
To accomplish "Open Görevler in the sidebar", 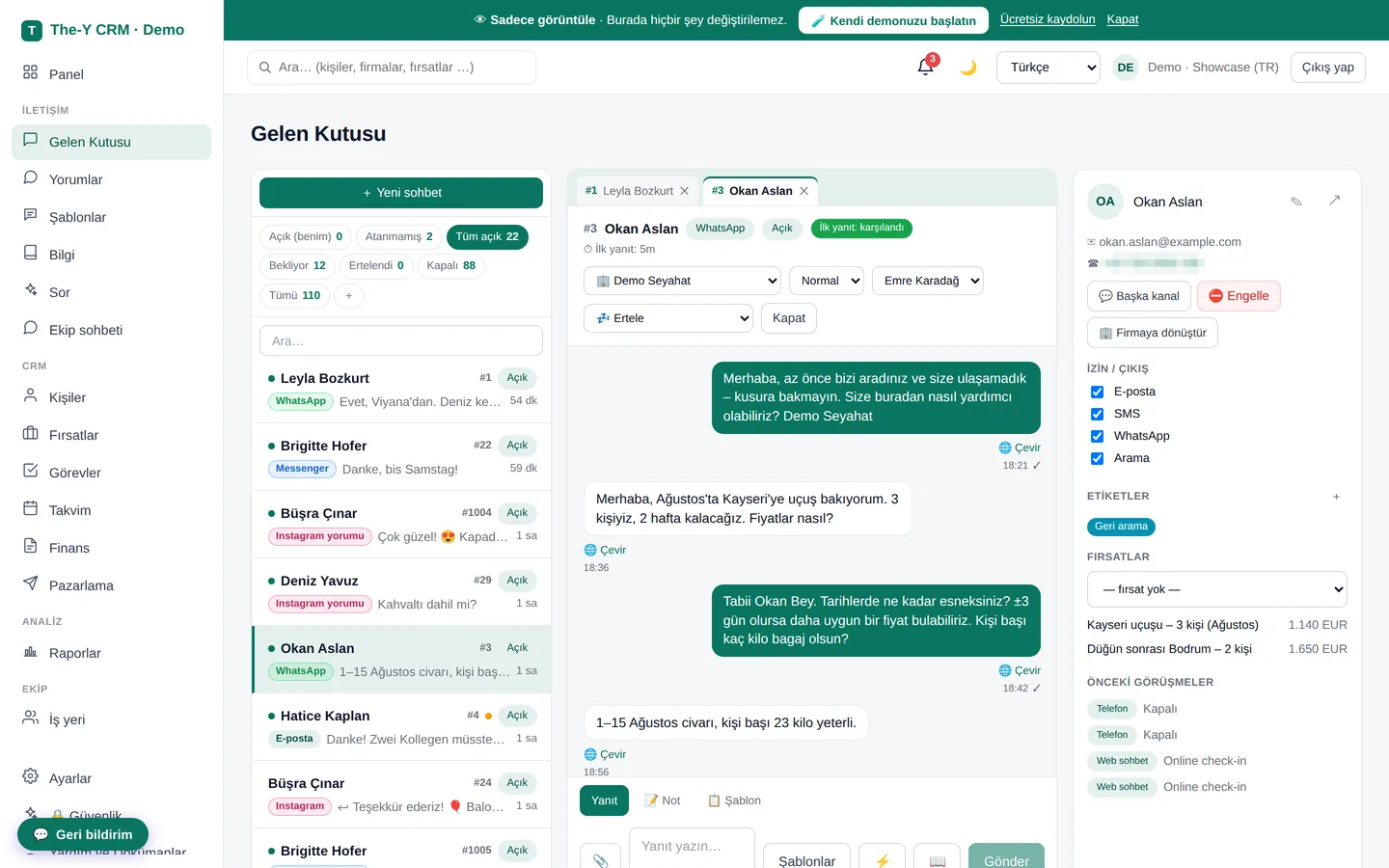I will (111, 473).
